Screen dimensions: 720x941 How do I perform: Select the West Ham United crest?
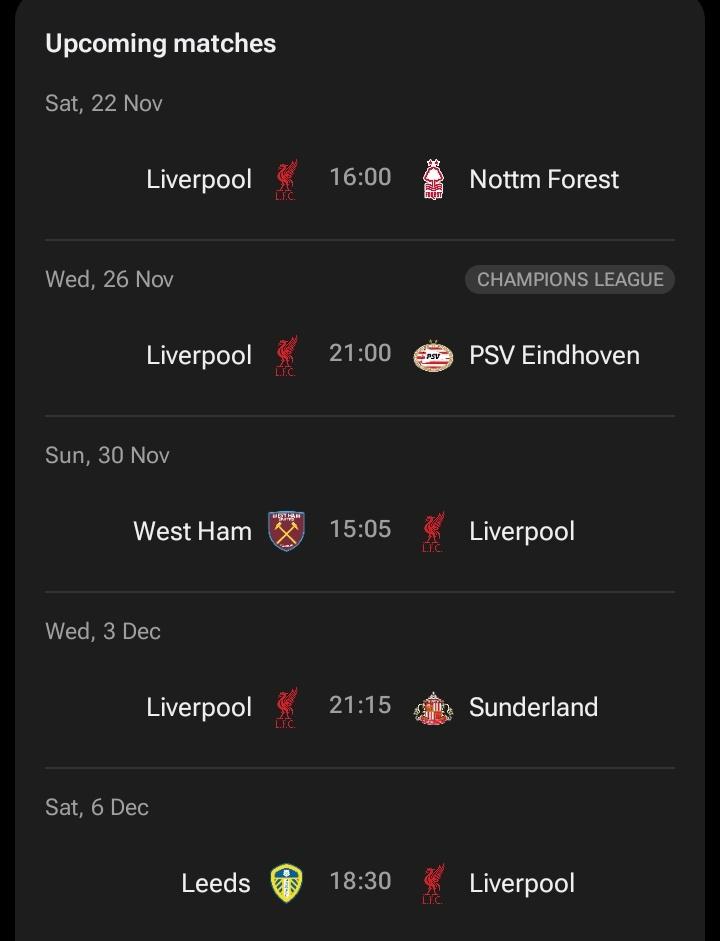coord(287,531)
